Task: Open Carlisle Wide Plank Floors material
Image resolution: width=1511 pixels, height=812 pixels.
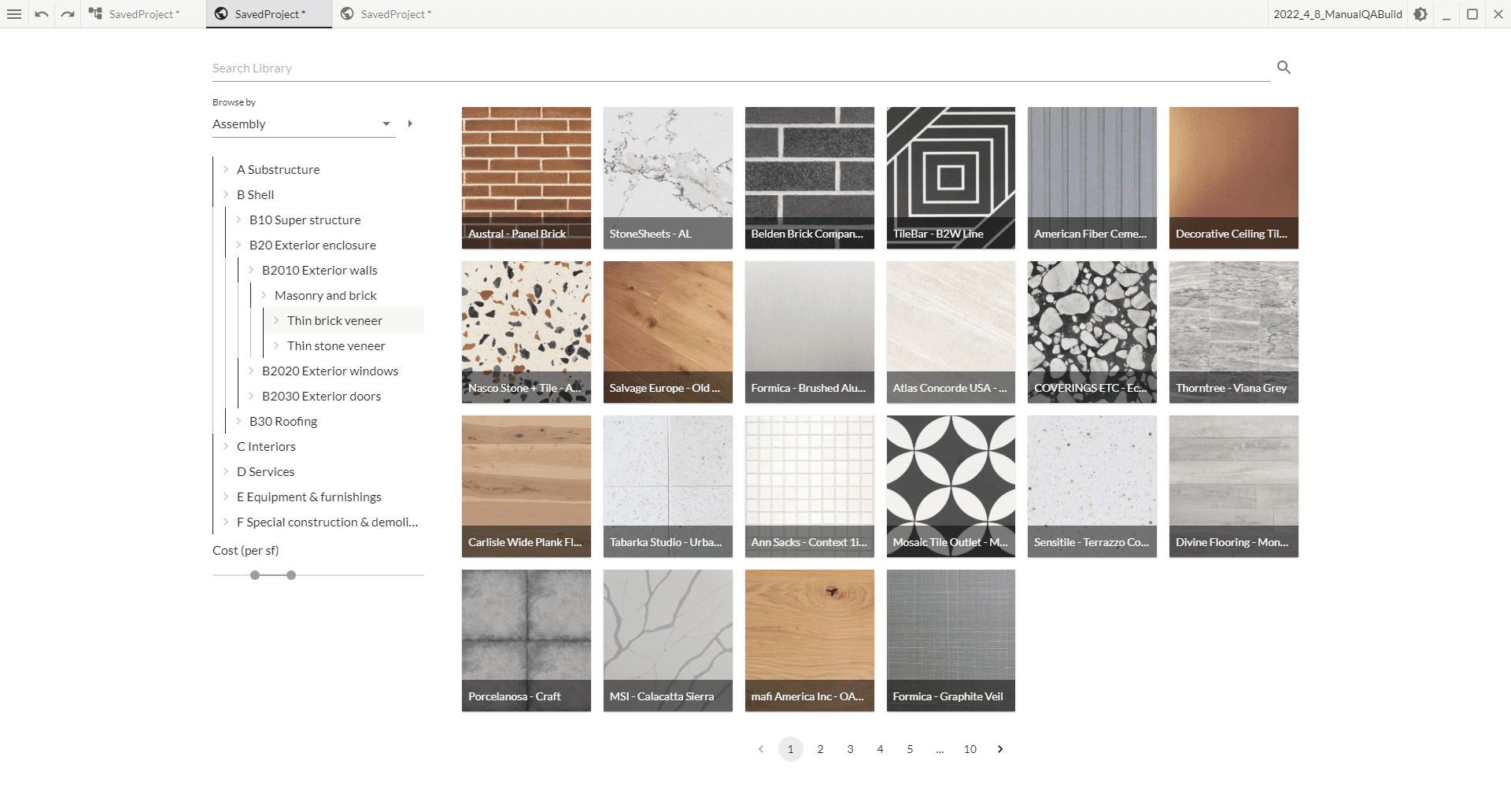Action: 526,486
